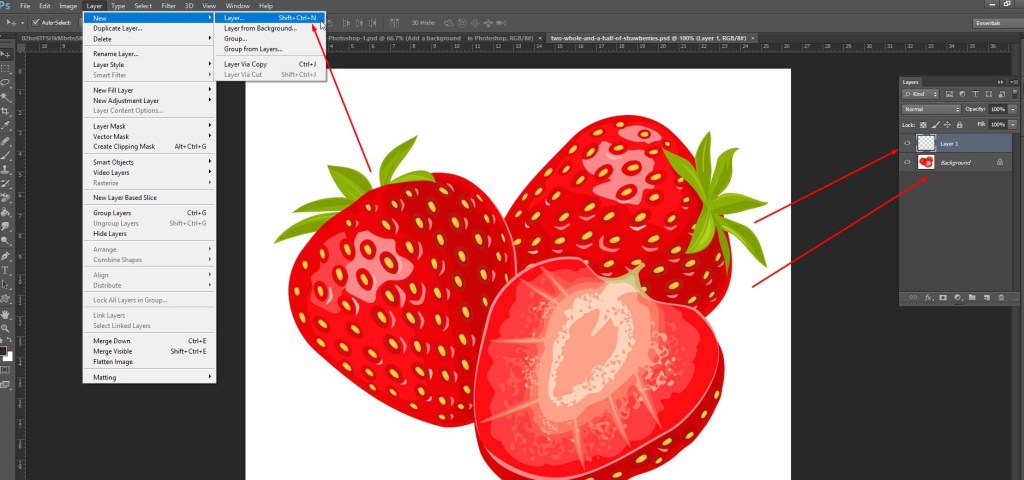Toggle lock all padlock icon

pyautogui.click(x=959, y=125)
